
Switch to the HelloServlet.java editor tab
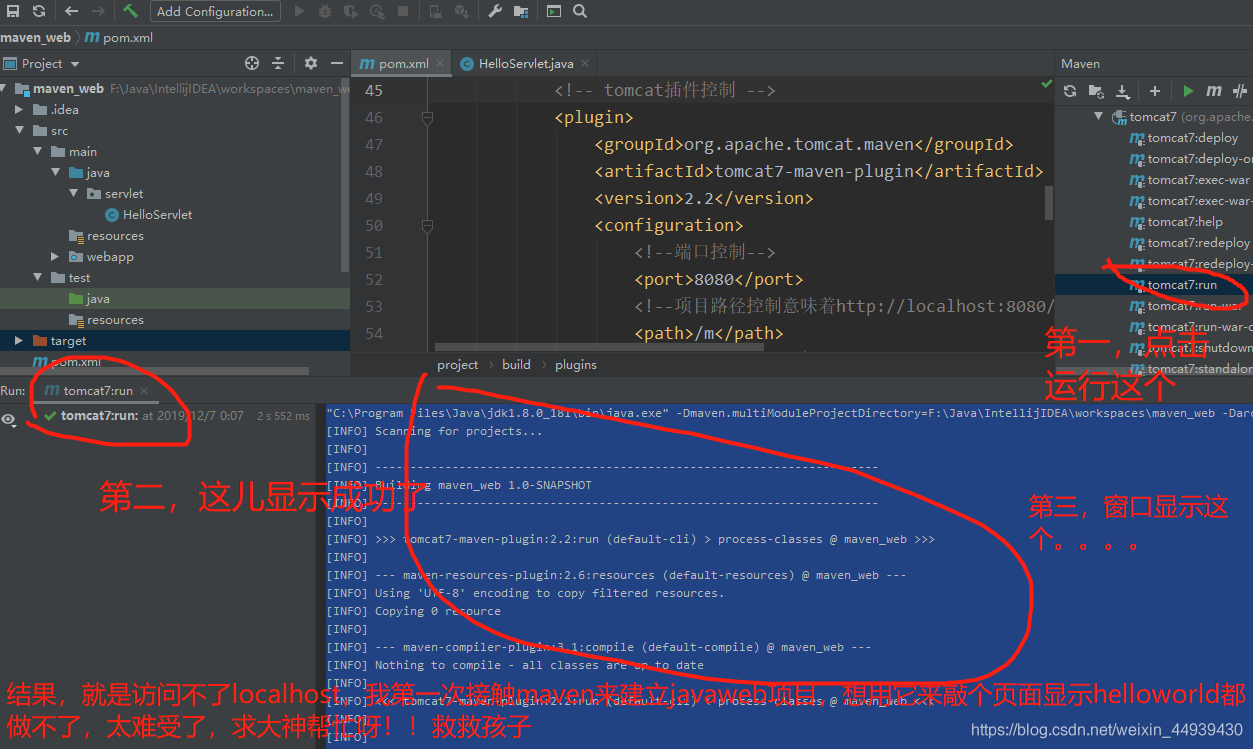click(x=526, y=63)
